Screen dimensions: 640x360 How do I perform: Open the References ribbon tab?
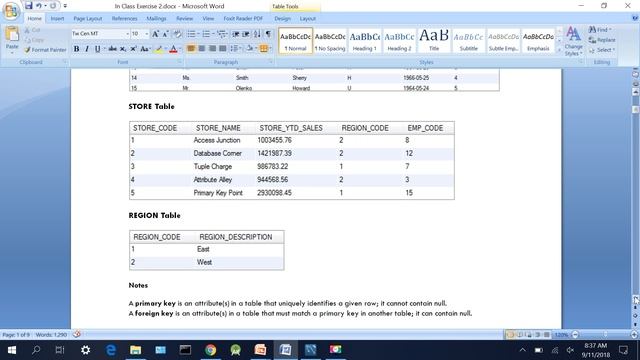tap(124, 19)
